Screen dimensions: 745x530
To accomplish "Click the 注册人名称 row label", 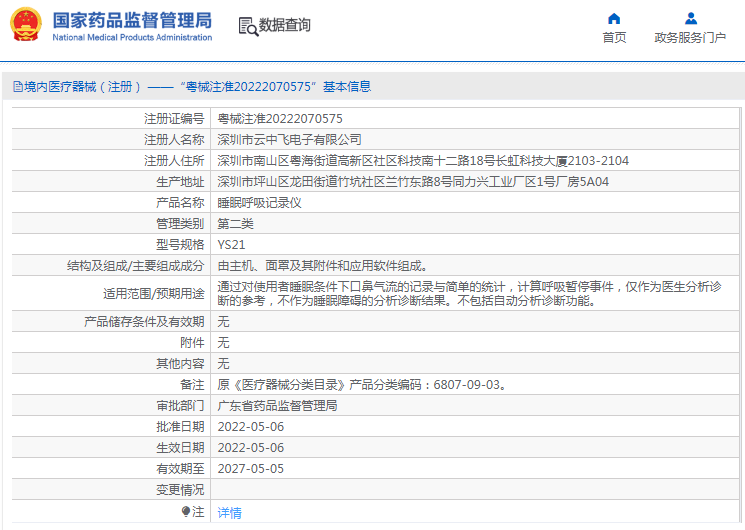I will tap(174, 140).
